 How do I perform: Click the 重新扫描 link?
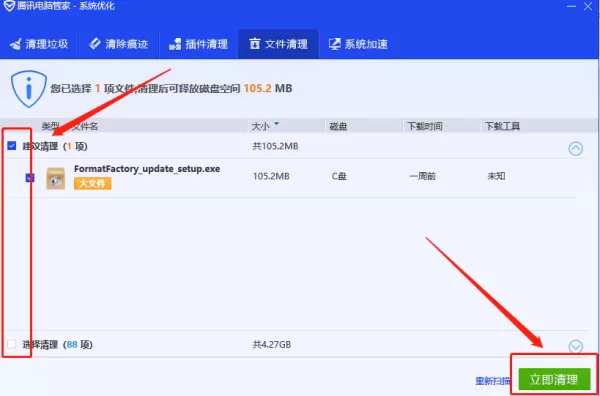point(493,381)
